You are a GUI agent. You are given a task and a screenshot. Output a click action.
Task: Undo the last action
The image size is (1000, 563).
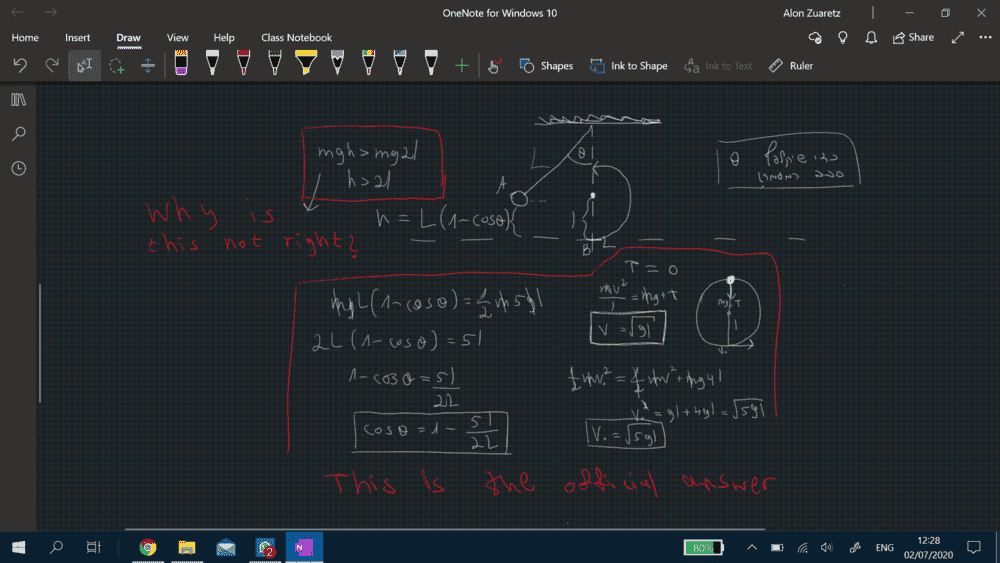(x=20, y=66)
